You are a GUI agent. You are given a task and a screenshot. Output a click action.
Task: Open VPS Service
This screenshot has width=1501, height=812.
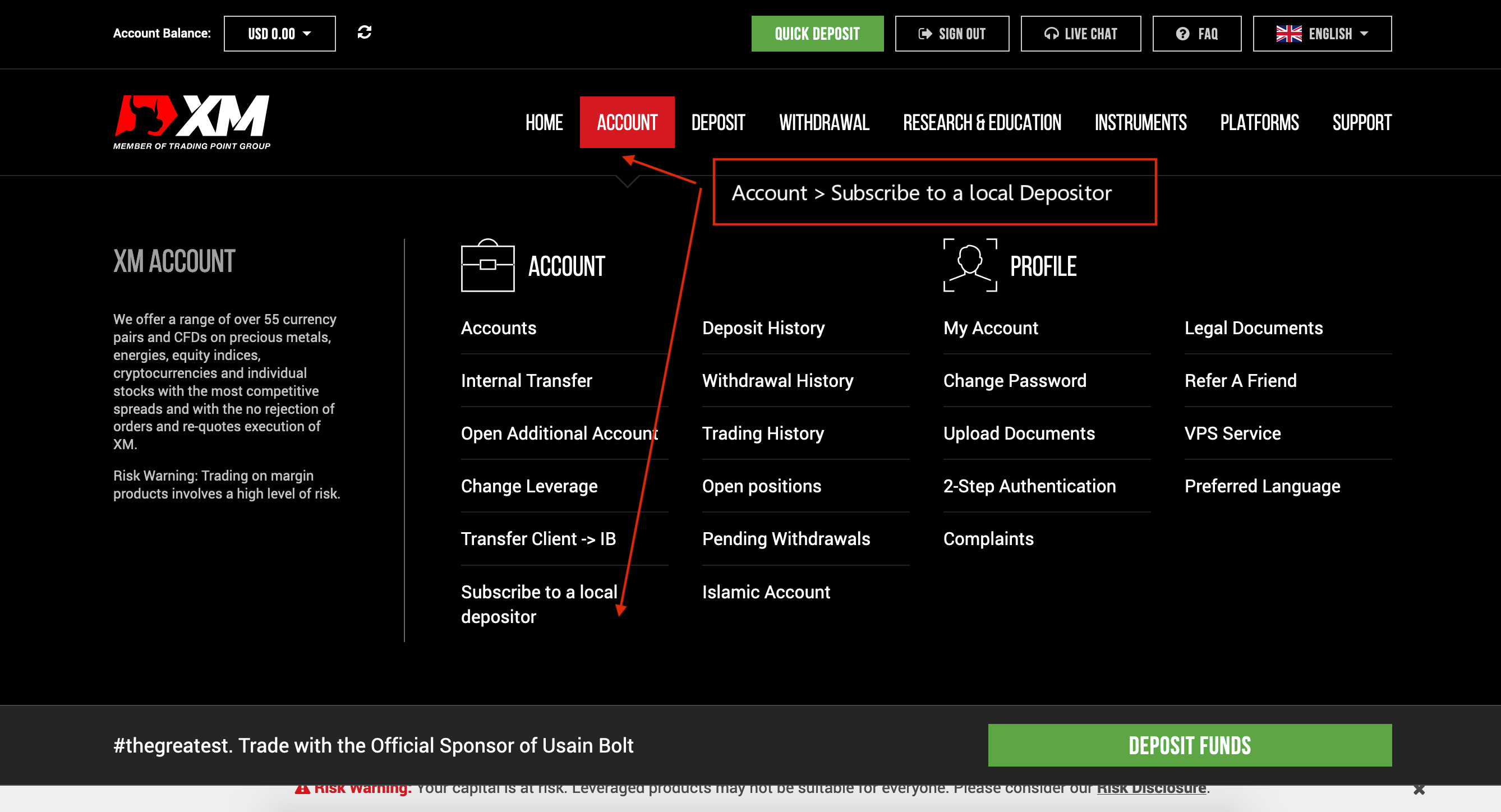(x=1232, y=433)
